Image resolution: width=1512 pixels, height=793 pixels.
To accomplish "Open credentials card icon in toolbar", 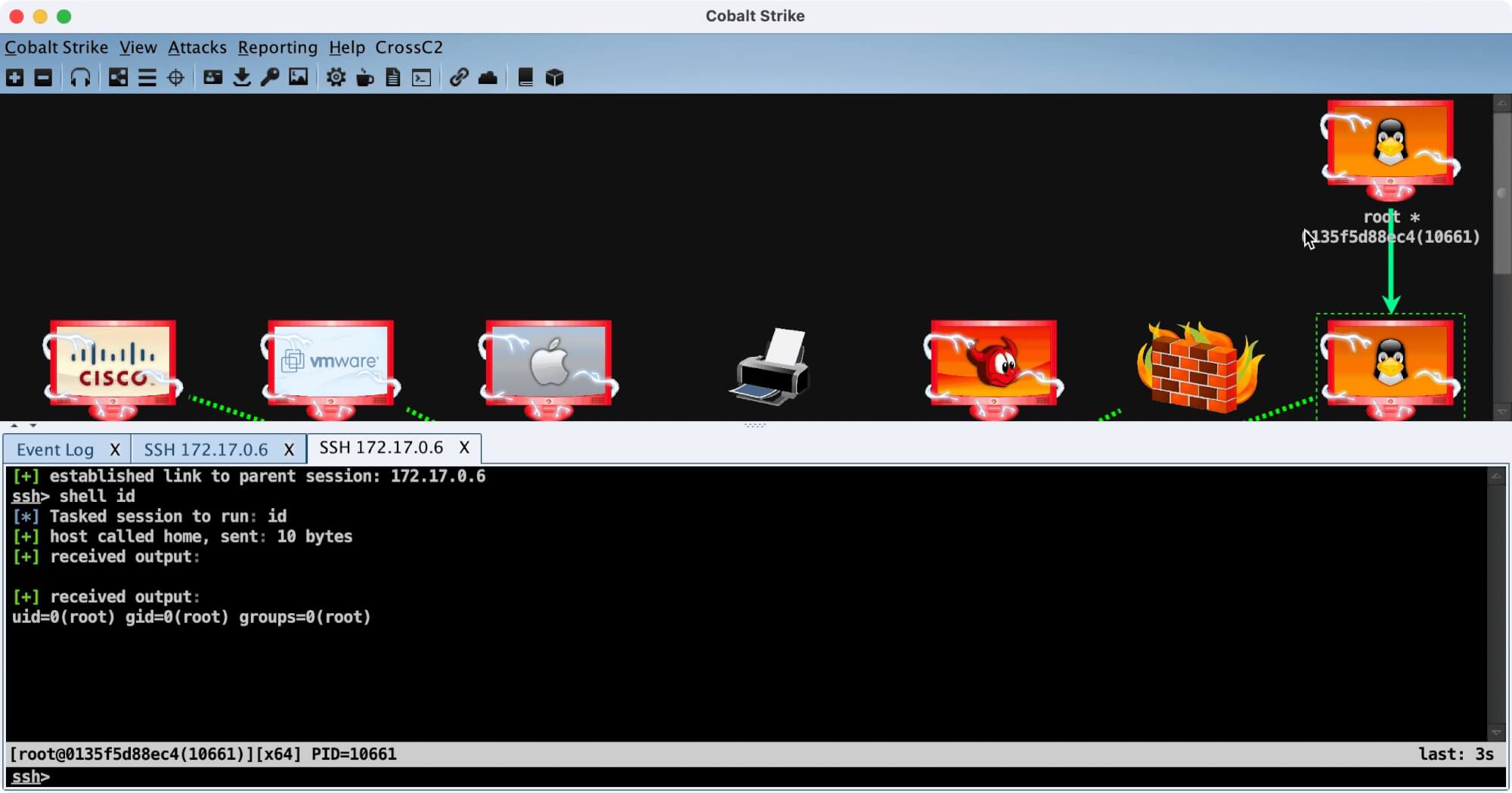I will pyautogui.click(x=213, y=78).
